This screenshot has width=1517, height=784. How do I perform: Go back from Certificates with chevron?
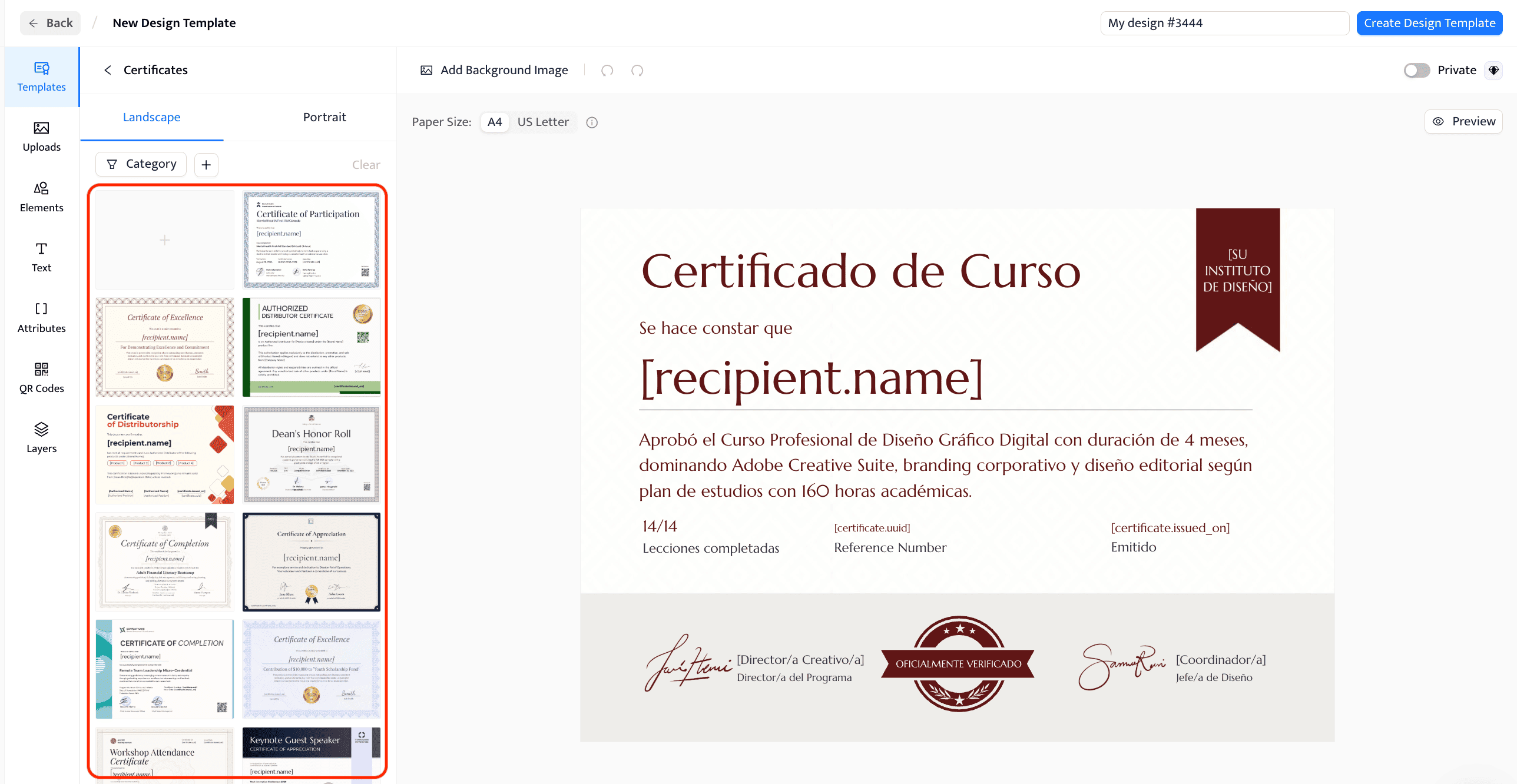(x=108, y=70)
